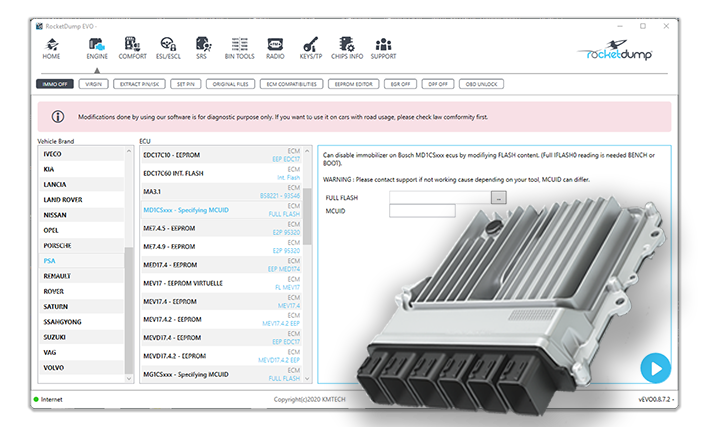Select SSANGYONG brand
This screenshot has width=709, height=427.
coord(81,322)
